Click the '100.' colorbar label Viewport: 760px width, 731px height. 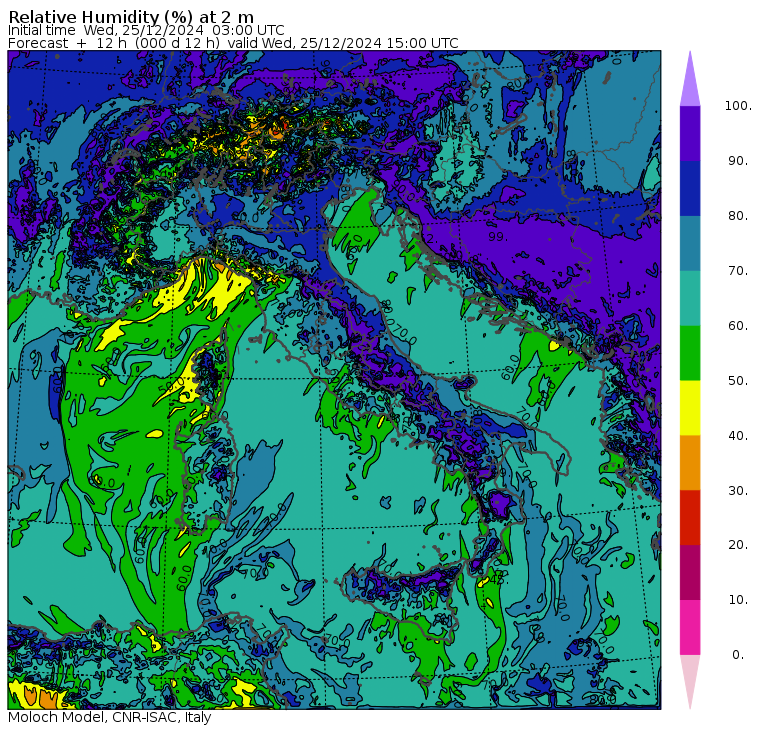pos(738,106)
